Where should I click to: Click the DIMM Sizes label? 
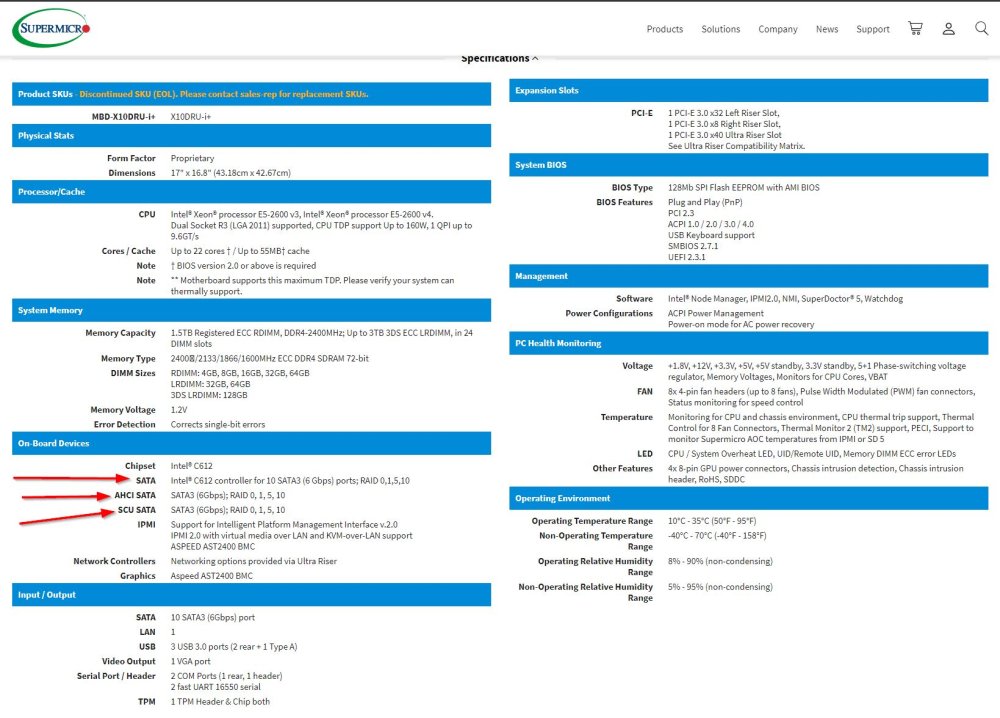click(x=133, y=373)
